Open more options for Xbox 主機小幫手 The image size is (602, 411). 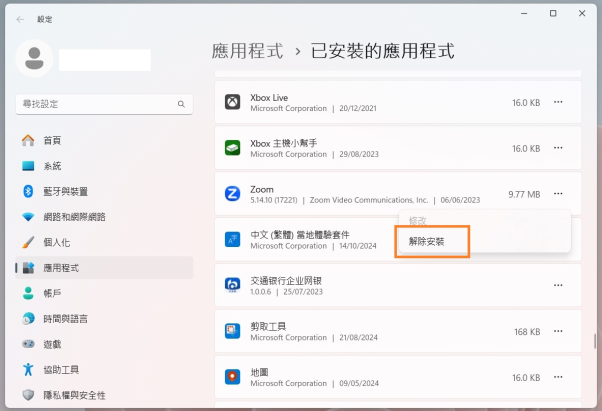558,148
